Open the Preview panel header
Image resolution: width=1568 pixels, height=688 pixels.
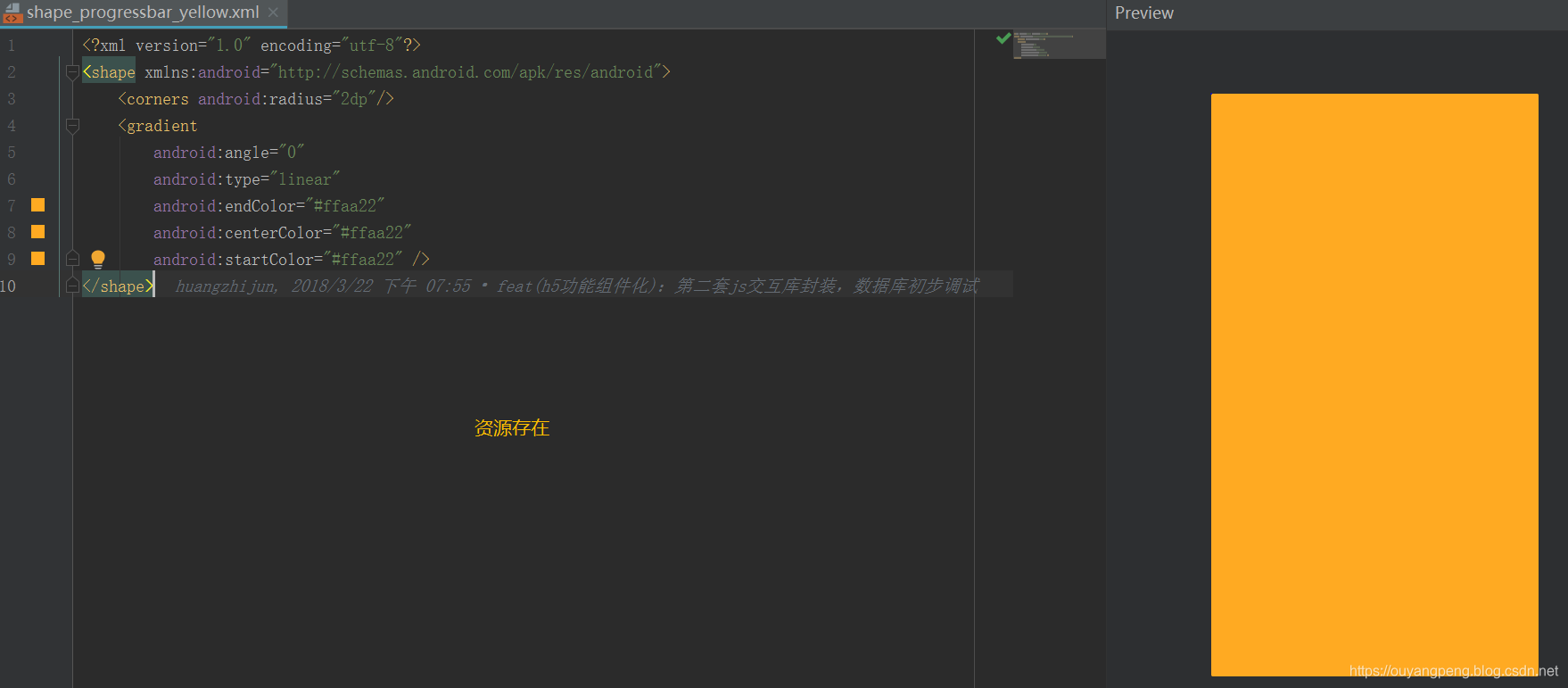(x=1144, y=12)
